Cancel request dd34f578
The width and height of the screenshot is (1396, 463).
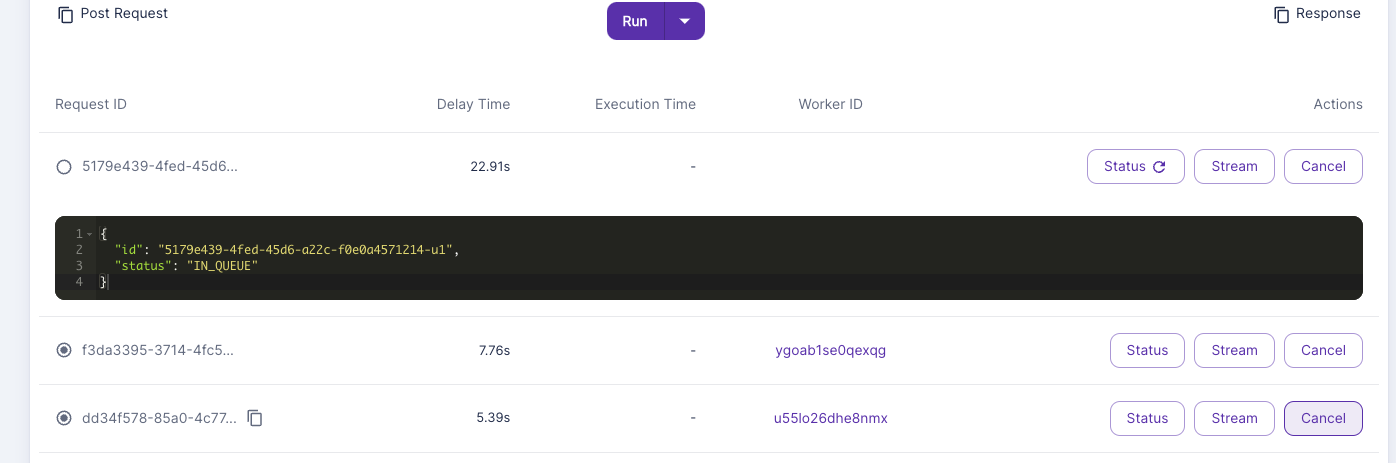(x=1323, y=418)
